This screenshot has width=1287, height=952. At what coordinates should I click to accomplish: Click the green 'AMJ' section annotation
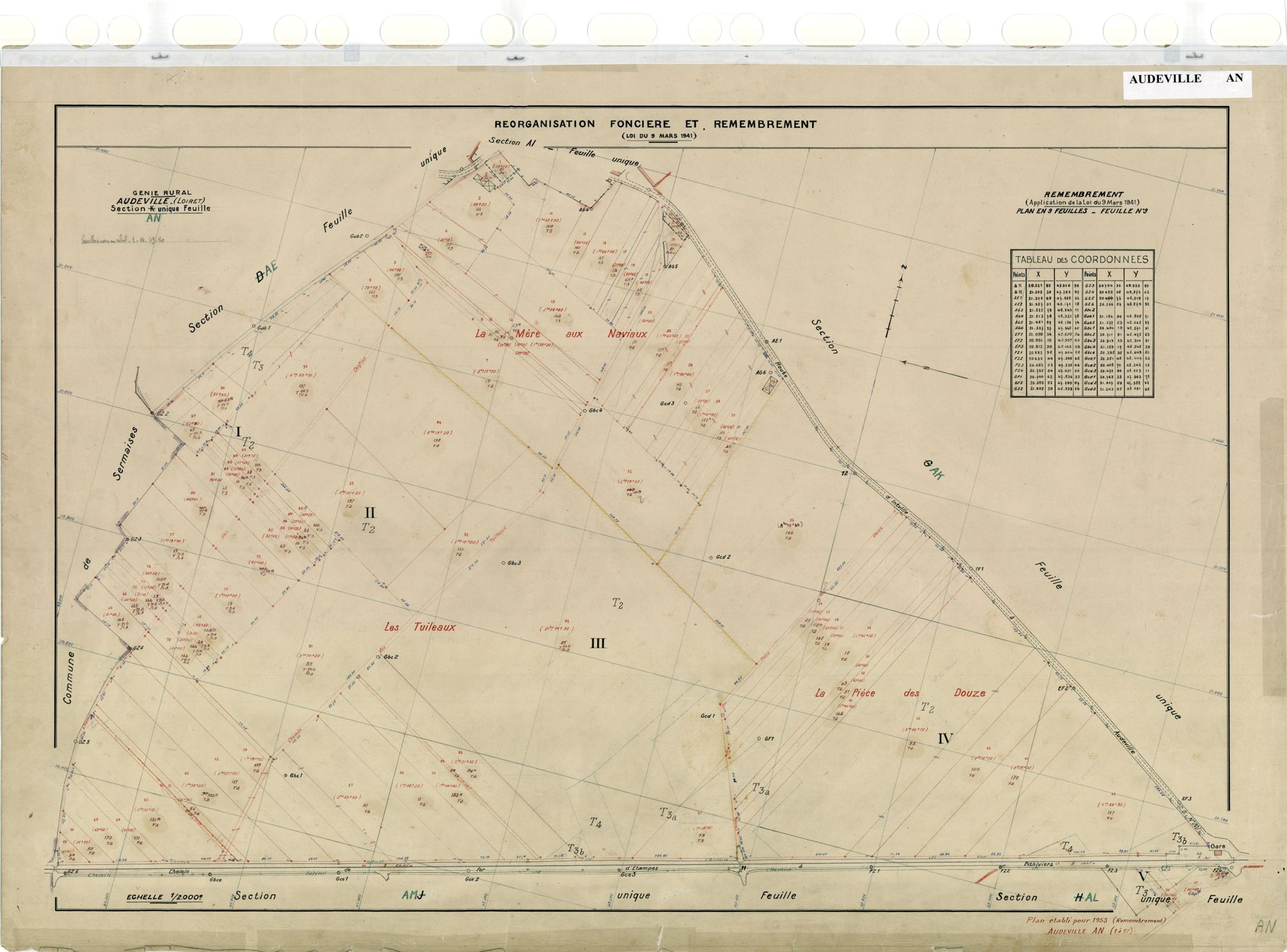pyautogui.click(x=415, y=895)
